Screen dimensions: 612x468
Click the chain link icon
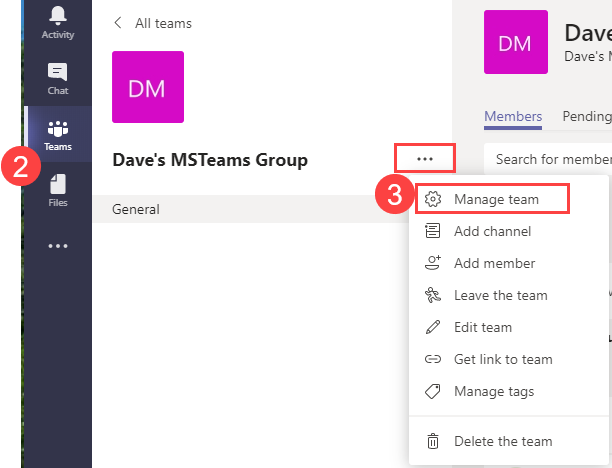pos(432,359)
